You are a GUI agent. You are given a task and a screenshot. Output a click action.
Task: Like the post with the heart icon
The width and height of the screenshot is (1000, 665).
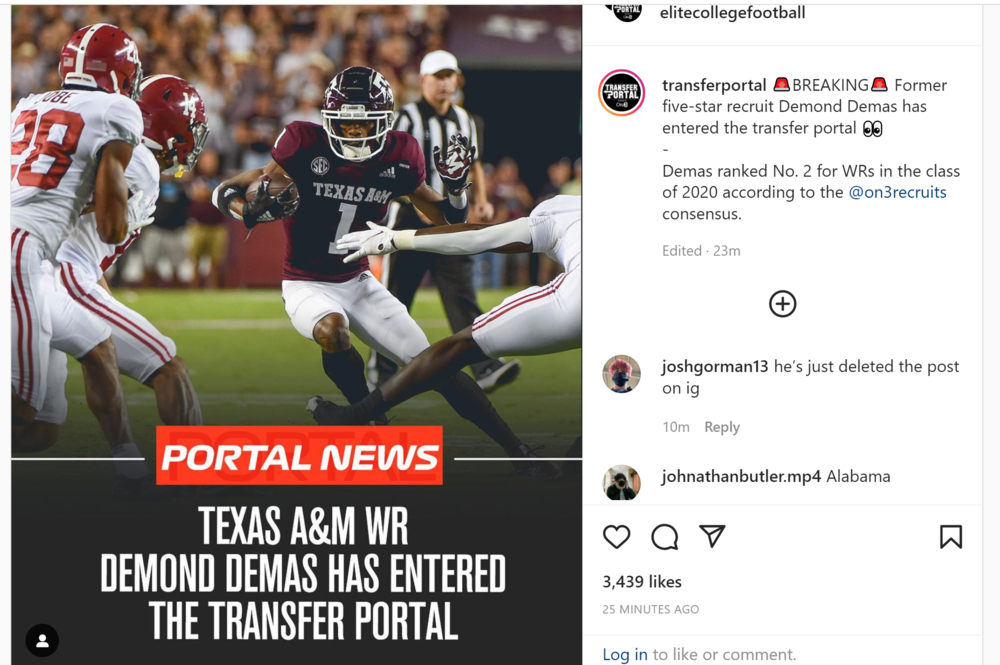pyautogui.click(x=616, y=537)
